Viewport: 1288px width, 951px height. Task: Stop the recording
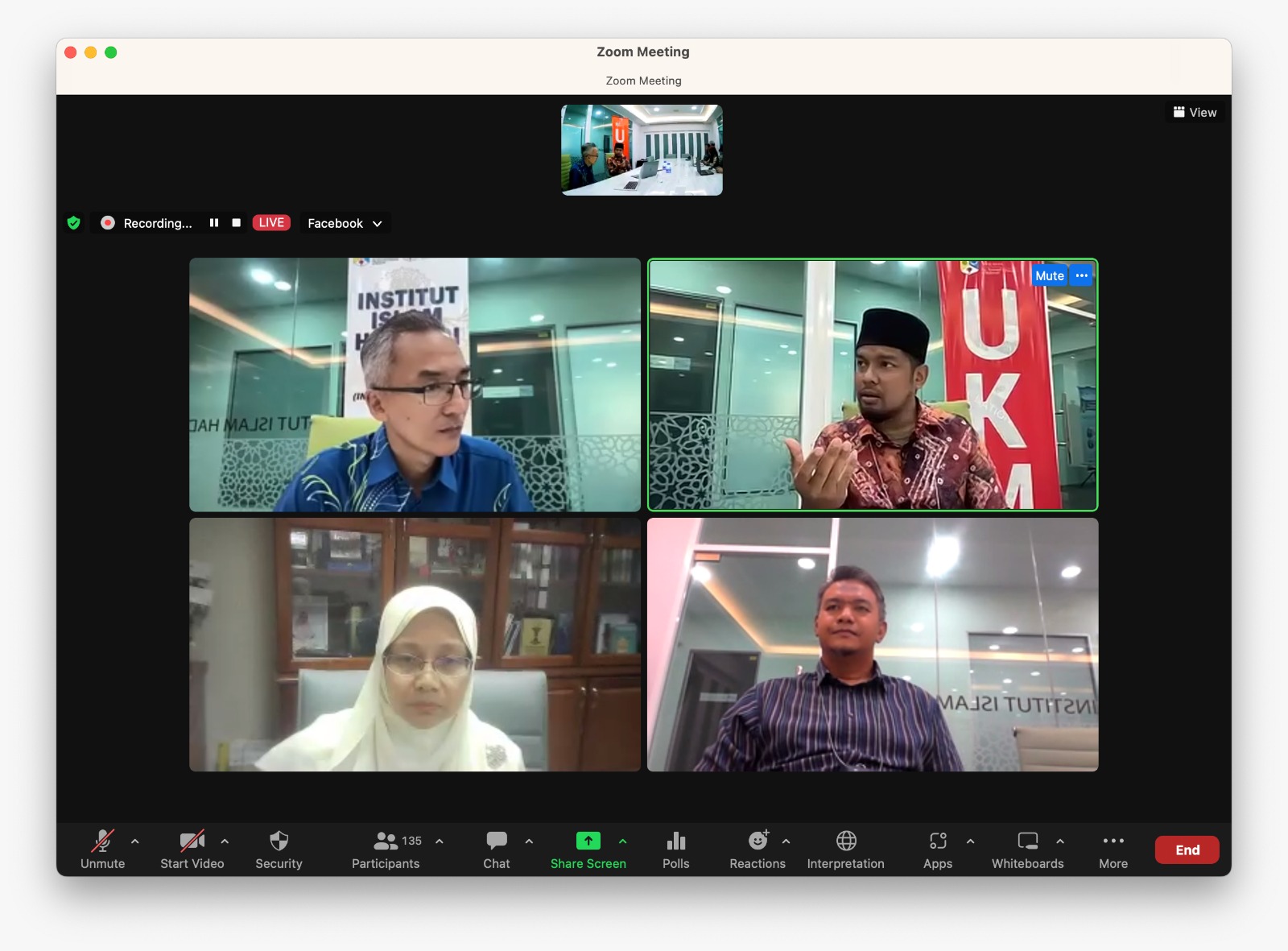coord(237,223)
